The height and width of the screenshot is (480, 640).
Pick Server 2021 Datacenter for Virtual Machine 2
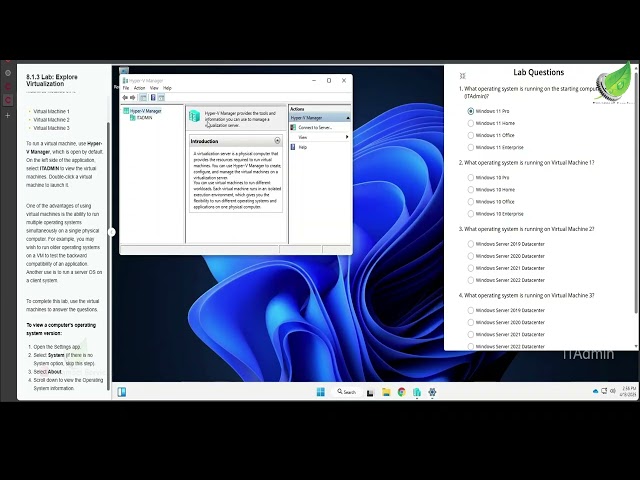pyautogui.click(x=471, y=268)
